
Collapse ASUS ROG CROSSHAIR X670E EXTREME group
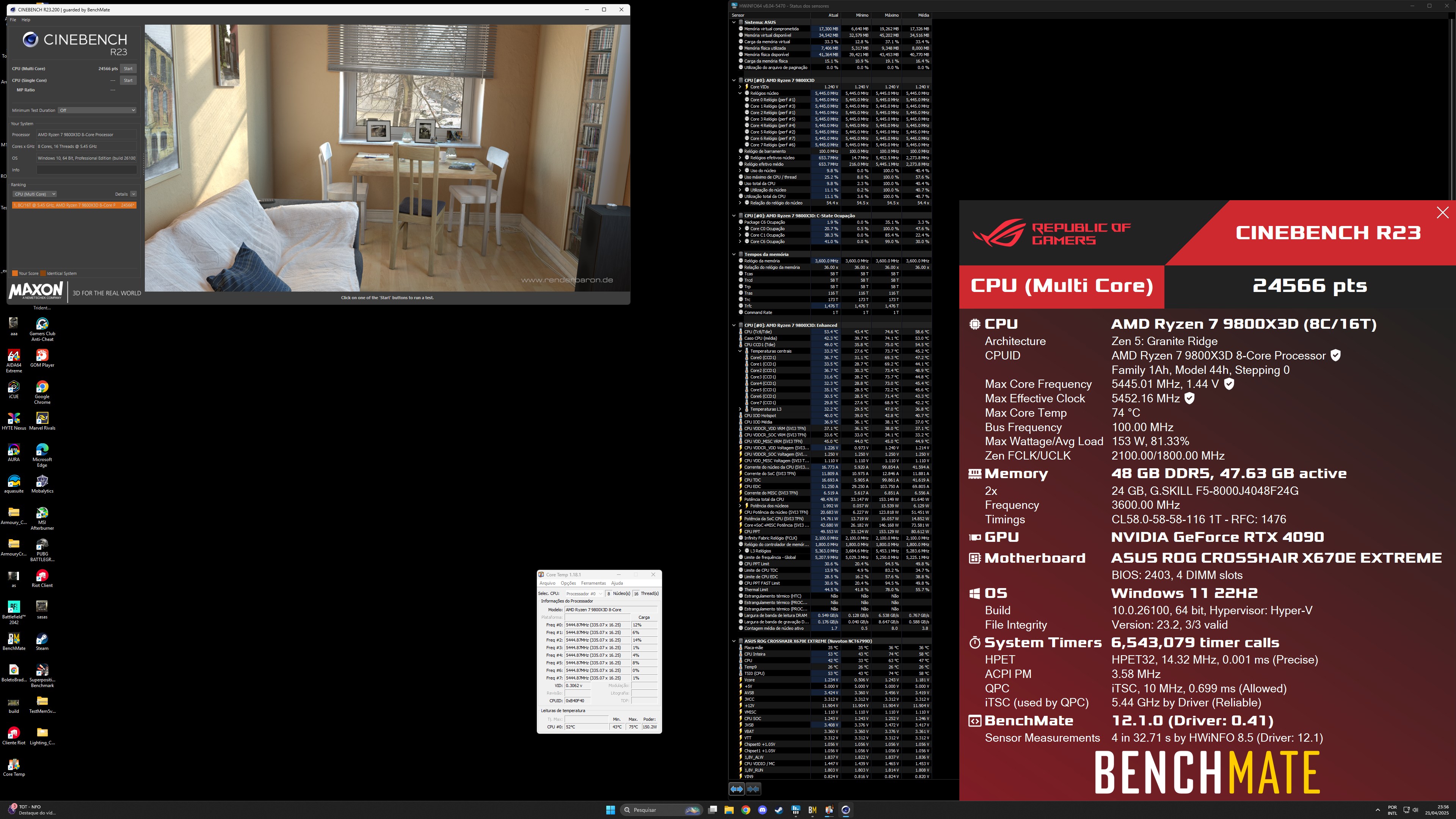coord(734,641)
